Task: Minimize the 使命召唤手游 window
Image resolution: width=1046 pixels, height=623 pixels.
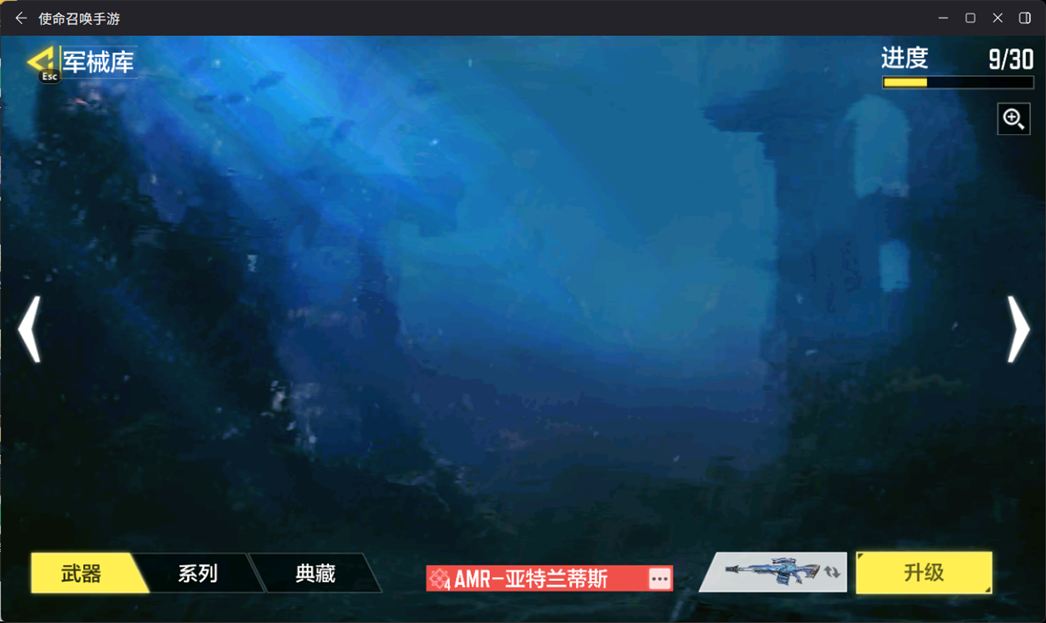Action: click(x=943, y=18)
